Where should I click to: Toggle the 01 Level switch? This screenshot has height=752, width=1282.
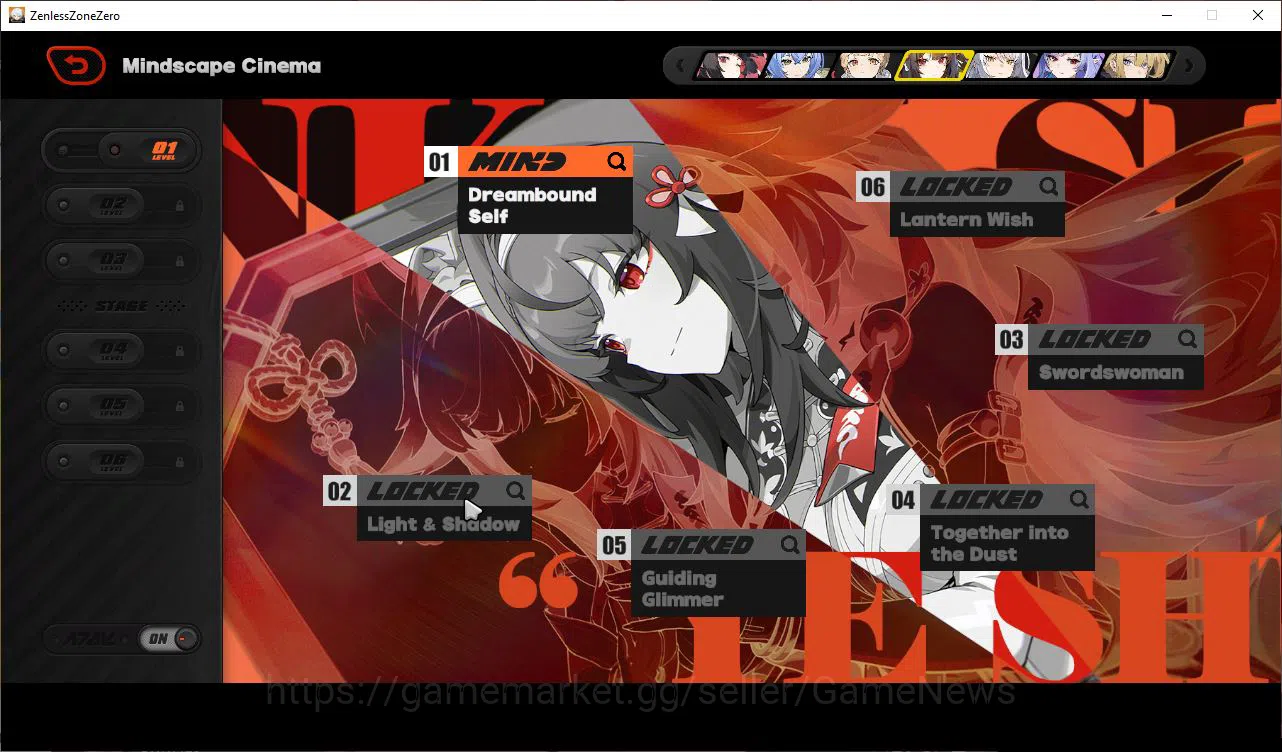(121, 150)
